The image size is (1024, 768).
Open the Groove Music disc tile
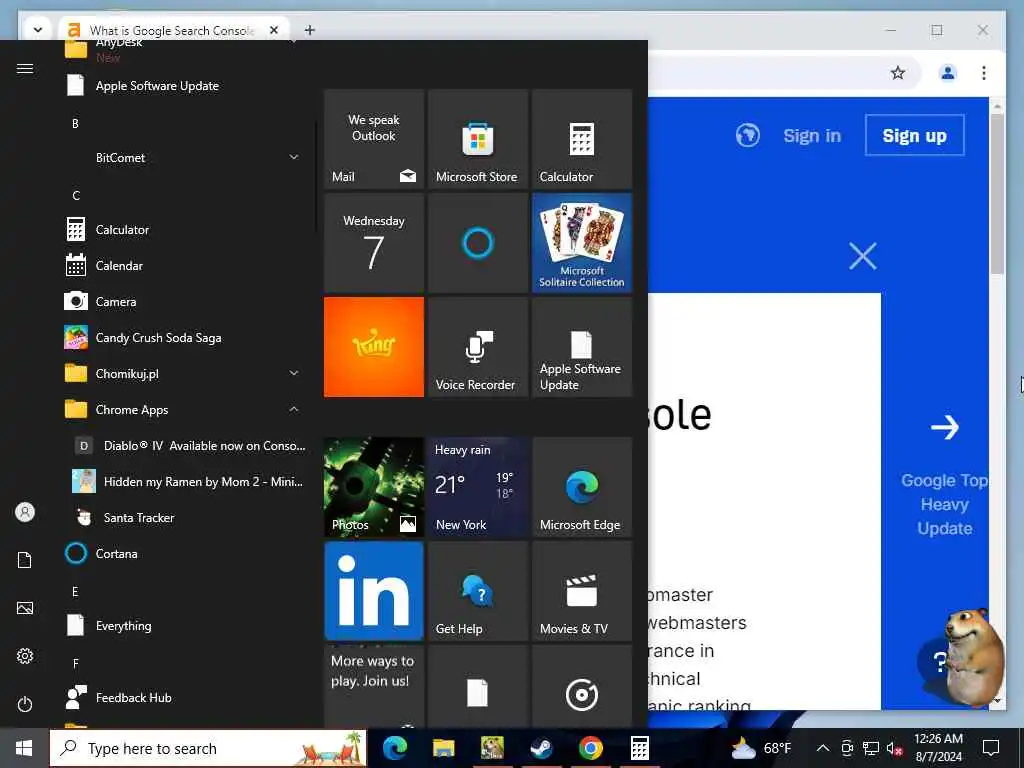pyautogui.click(x=582, y=686)
